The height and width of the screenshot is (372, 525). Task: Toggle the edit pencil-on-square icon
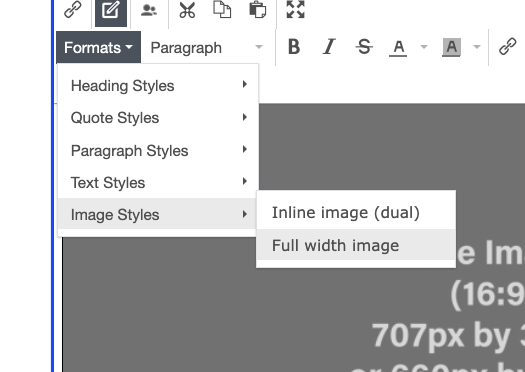pyautogui.click(x=111, y=12)
